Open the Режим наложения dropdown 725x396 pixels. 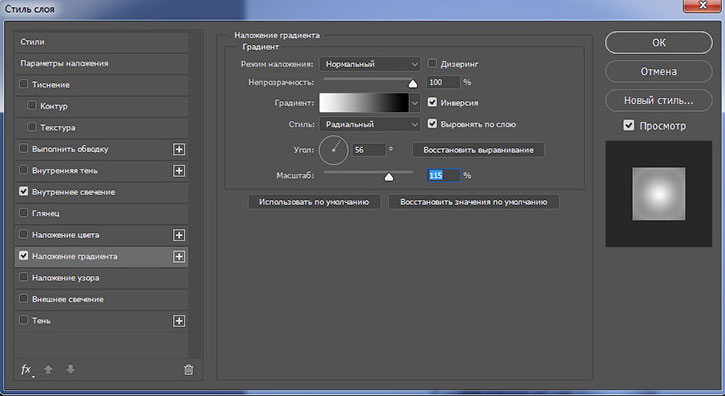(x=370, y=64)
